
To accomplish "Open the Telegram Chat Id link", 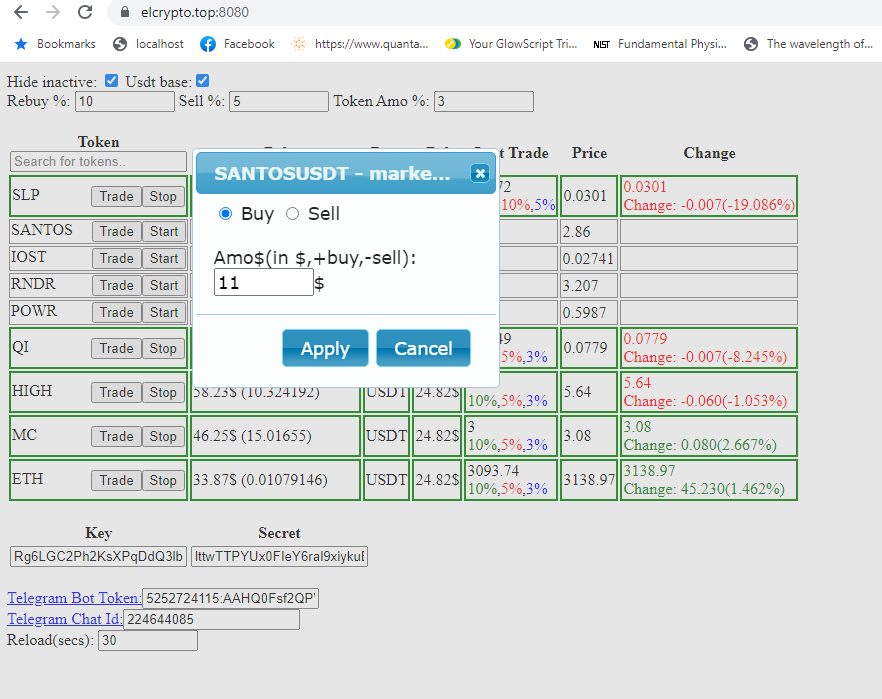I will tap(65, 619).
